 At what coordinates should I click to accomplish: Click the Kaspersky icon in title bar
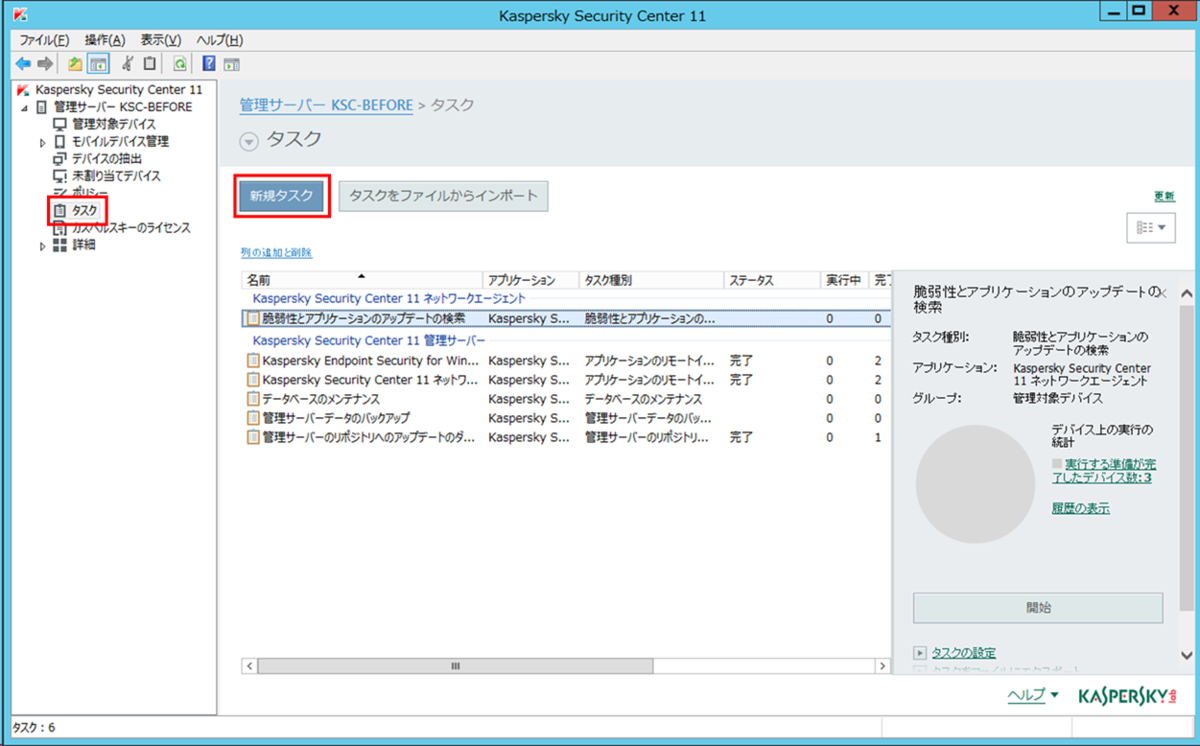coord(22,16)
